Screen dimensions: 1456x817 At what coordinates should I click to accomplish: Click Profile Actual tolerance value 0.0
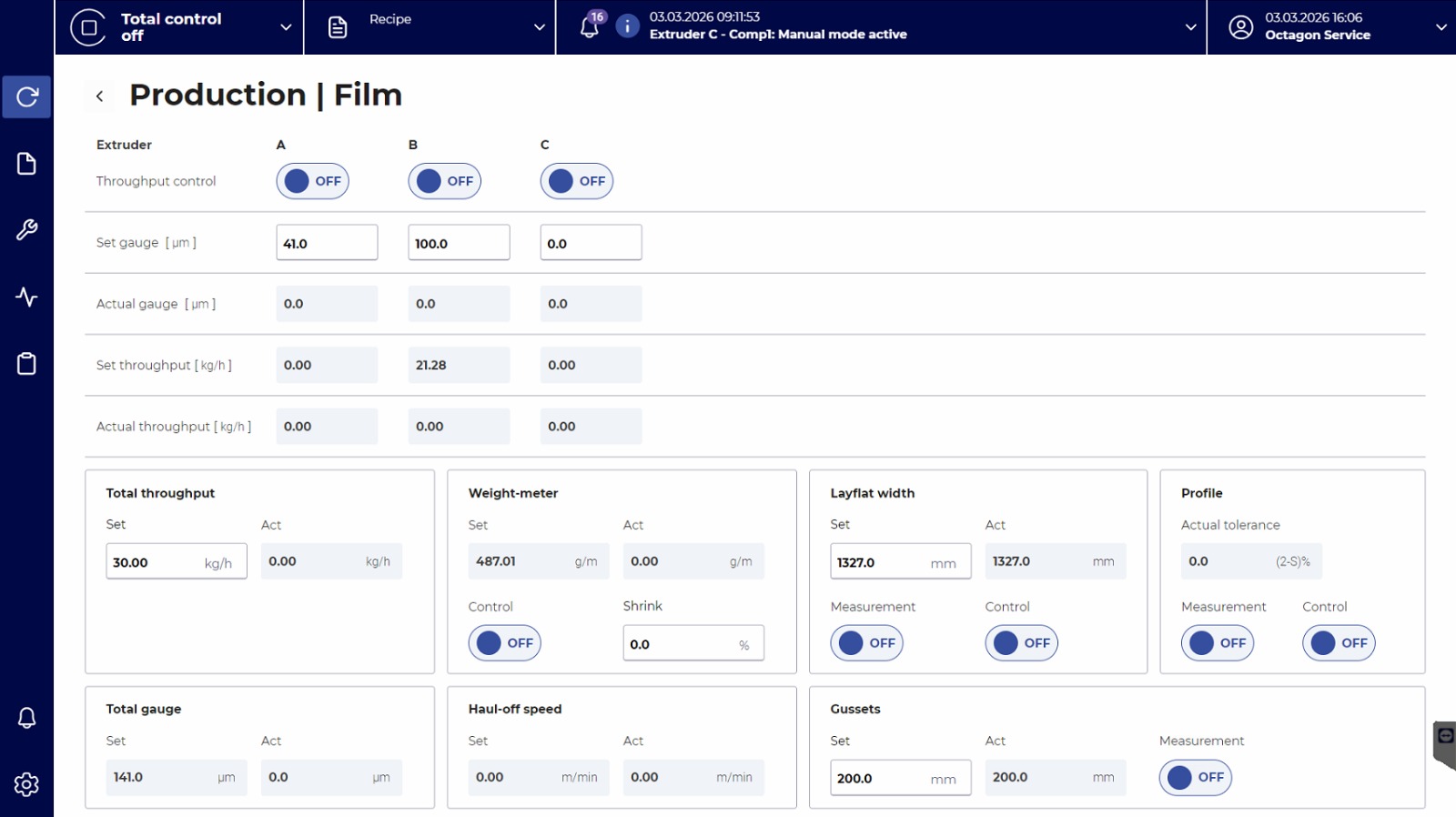coord(1251,561)
